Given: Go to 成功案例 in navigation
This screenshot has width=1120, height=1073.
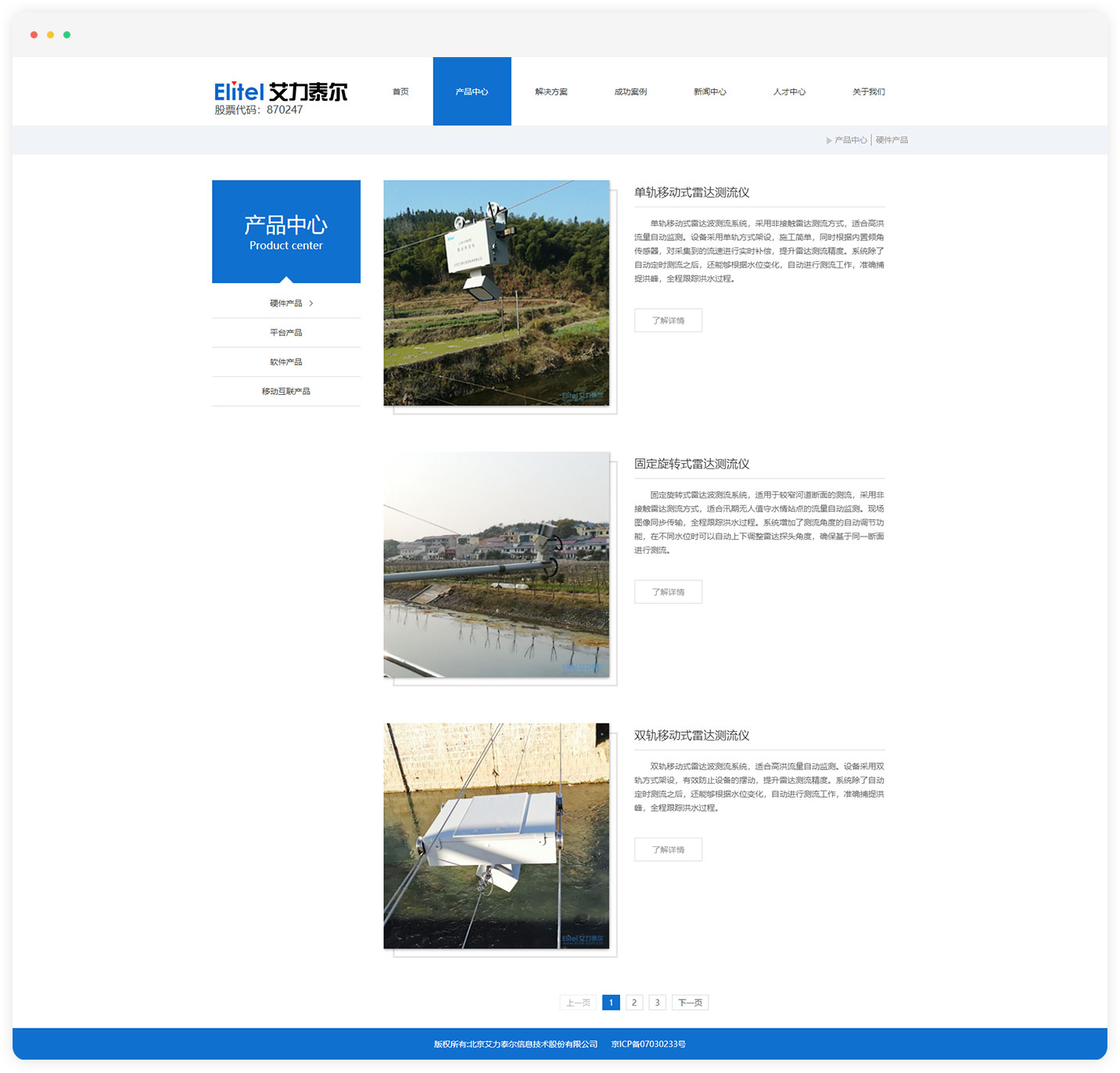Looking at the screenshot, I should coord(630,92).
